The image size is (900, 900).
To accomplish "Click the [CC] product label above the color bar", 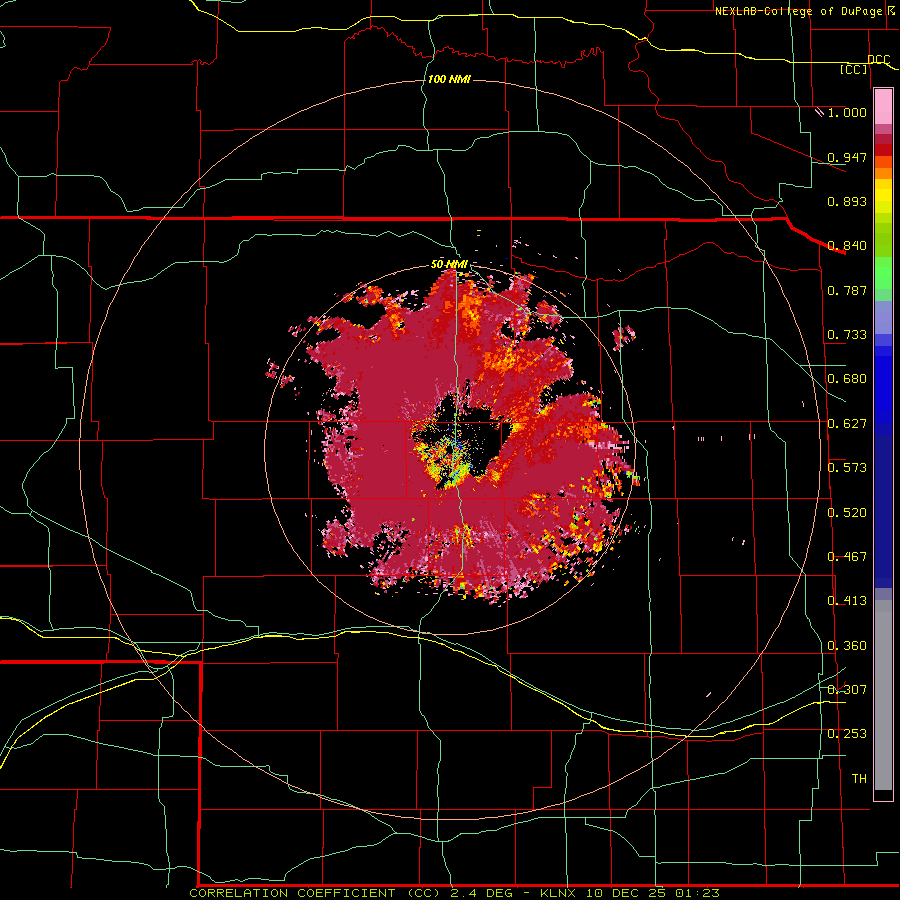I will 854,69.
